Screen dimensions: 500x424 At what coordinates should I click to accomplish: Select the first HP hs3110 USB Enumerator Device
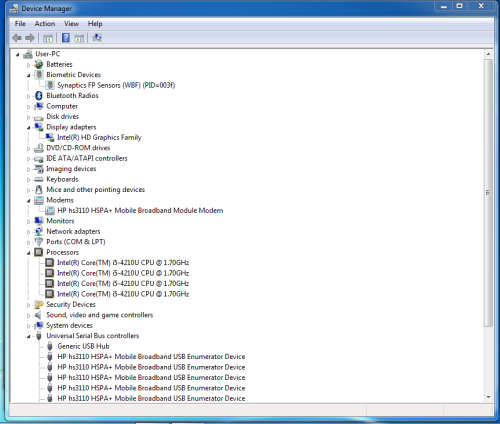click(151, 357)
